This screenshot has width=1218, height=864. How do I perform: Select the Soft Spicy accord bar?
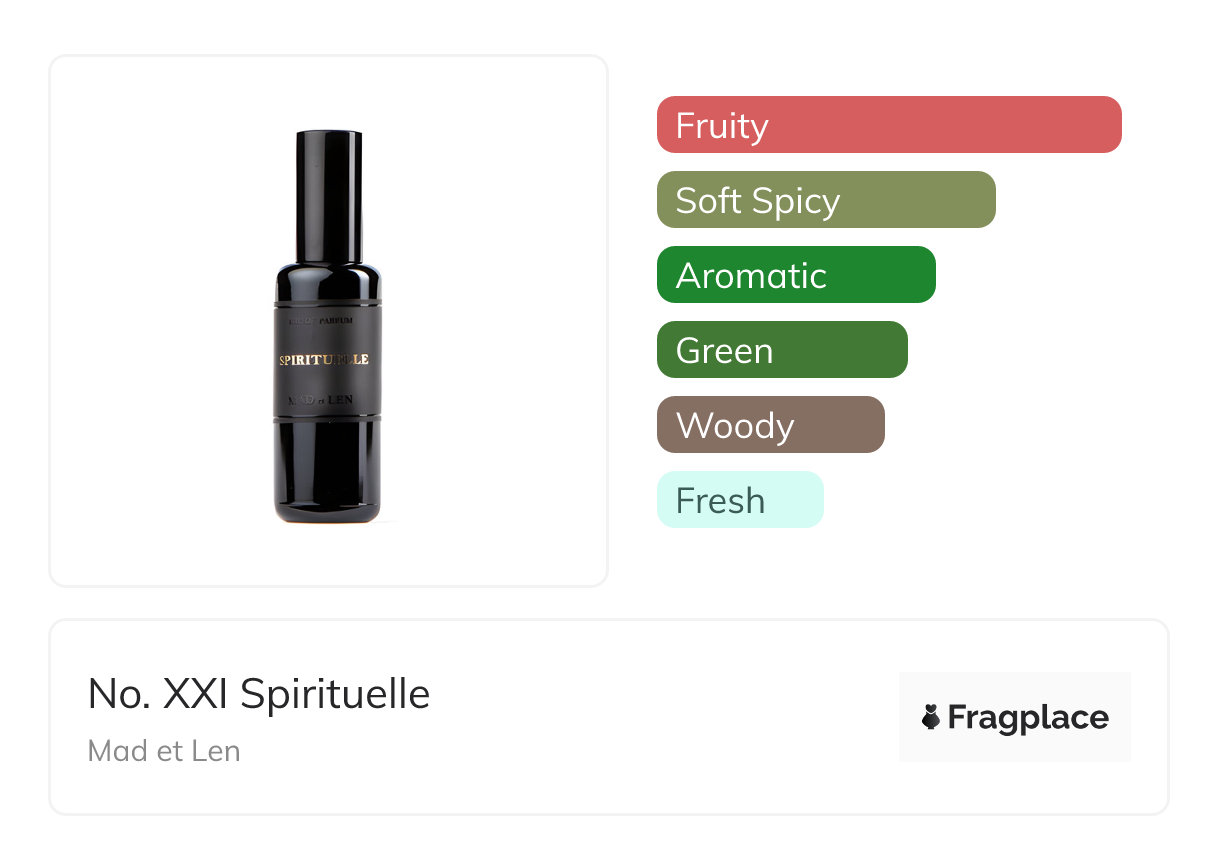[825, 200]
